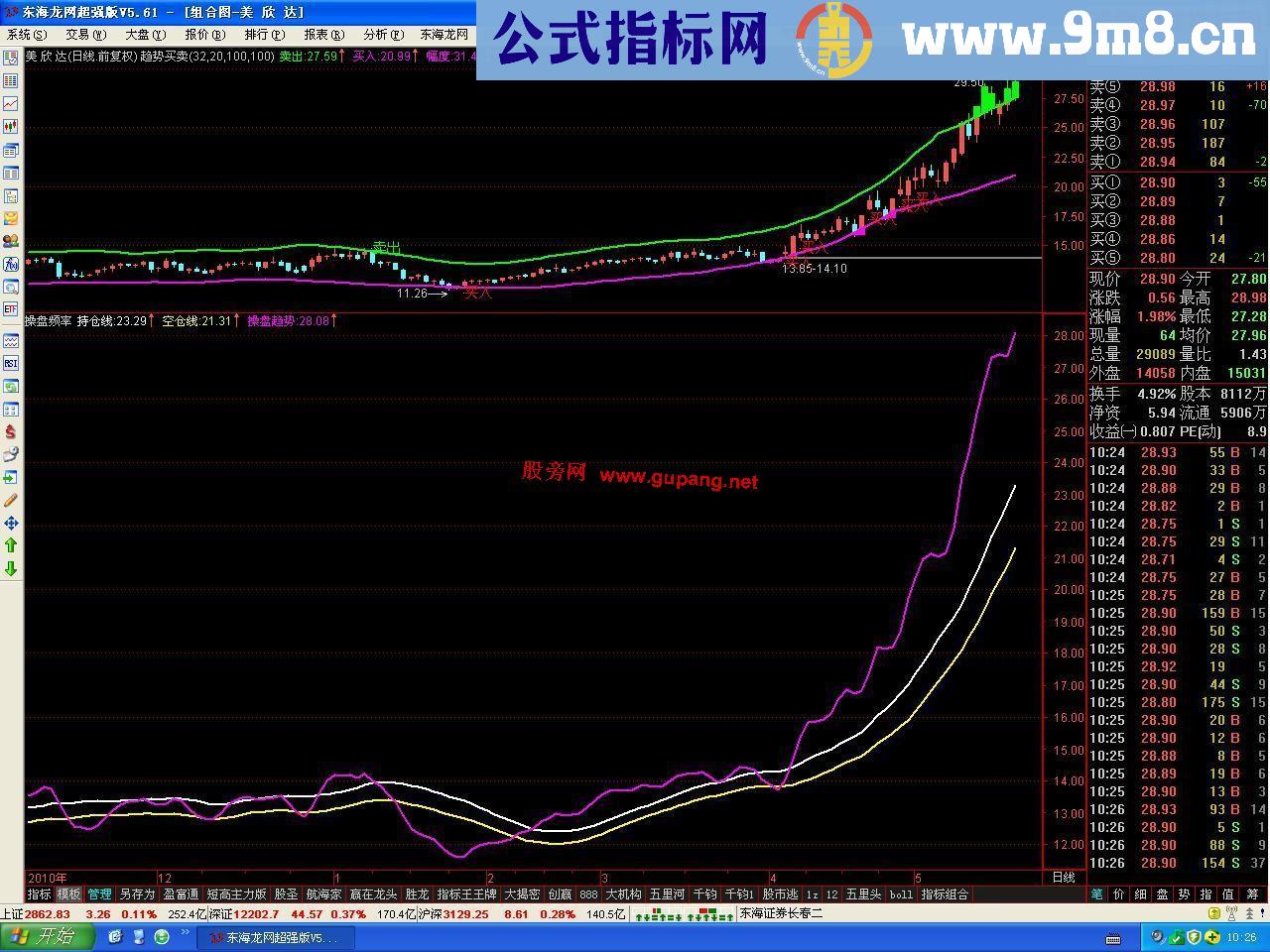Click the blue four-way move arrows icon
This screenshot has width=1270, height=952.
tap(11, 523)
